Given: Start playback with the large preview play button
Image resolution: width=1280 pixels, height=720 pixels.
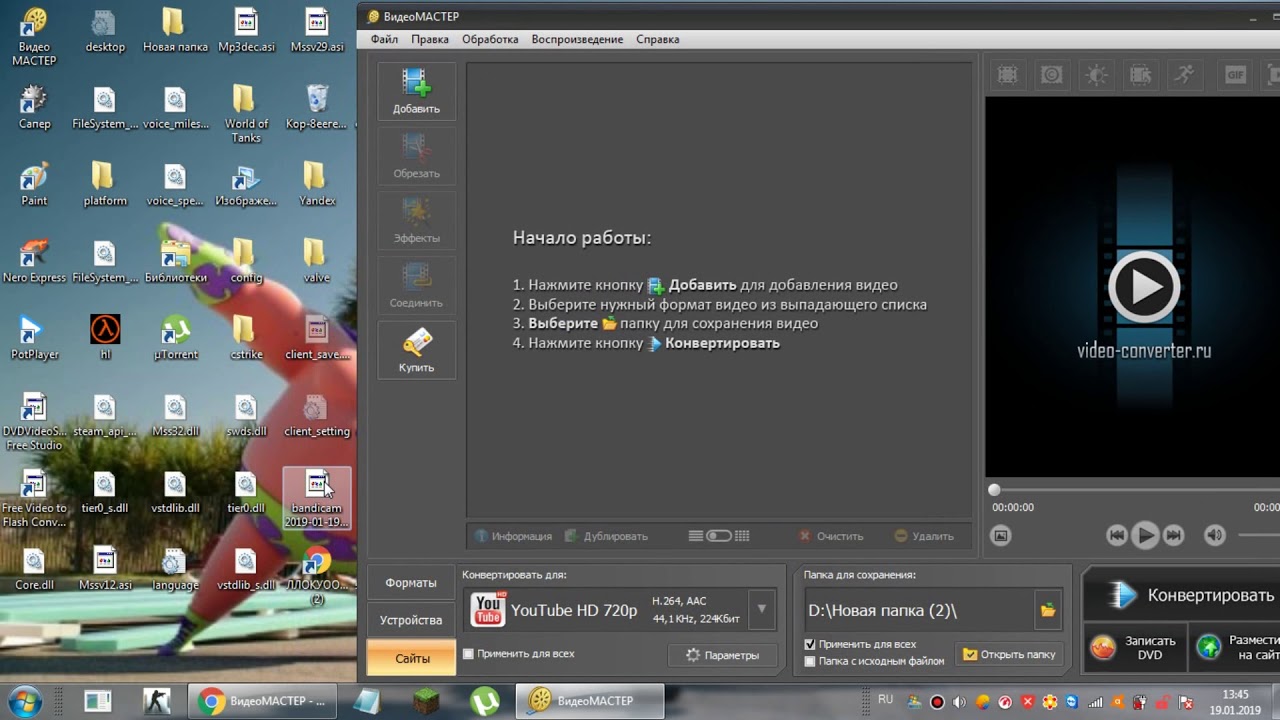Looking at the screenshot, I should pyautogui.click(x=1144, y=287).
